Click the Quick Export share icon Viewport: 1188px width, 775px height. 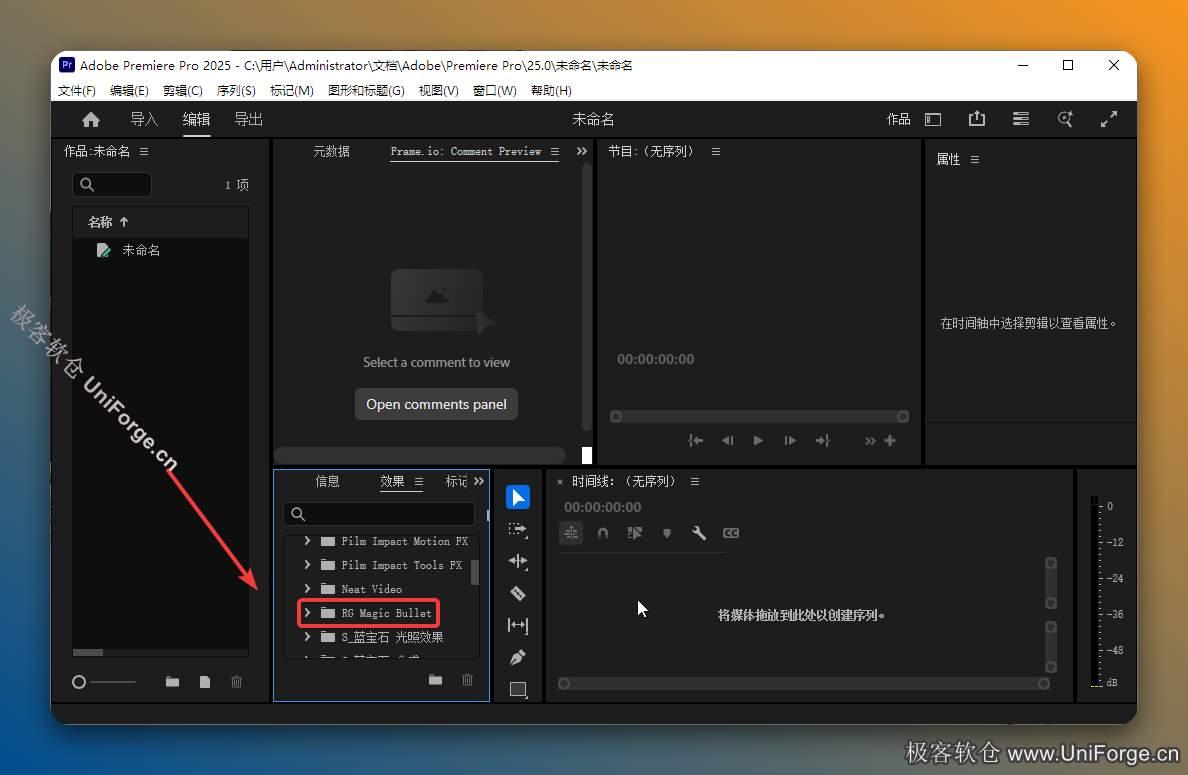977,119
